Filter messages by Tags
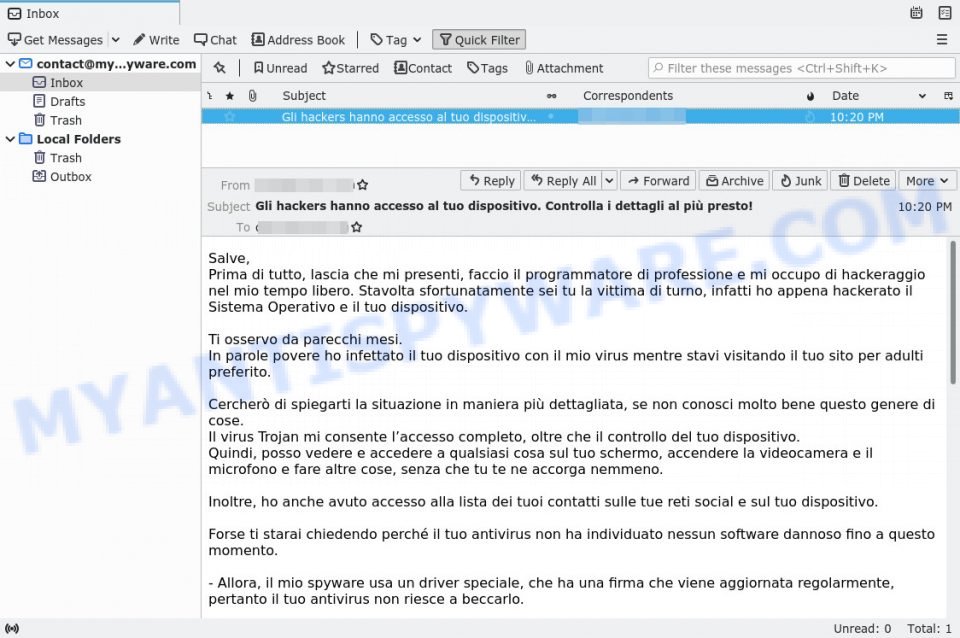The width and height of the screenshot is (960, 638). [487, 68]
